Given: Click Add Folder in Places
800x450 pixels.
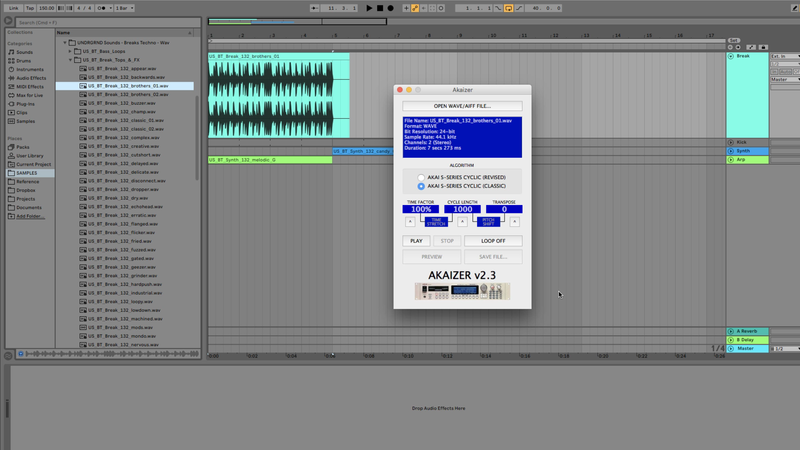Looking at the screenshot, I should point(30,216).
